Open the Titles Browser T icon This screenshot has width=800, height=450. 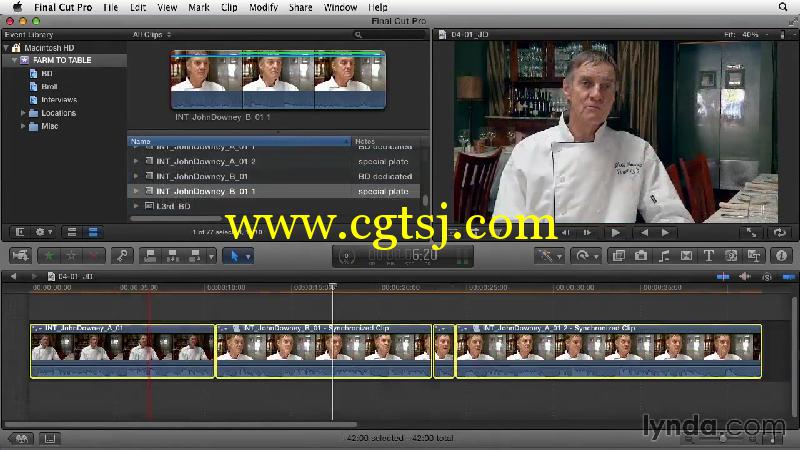(x=709, y=256)
